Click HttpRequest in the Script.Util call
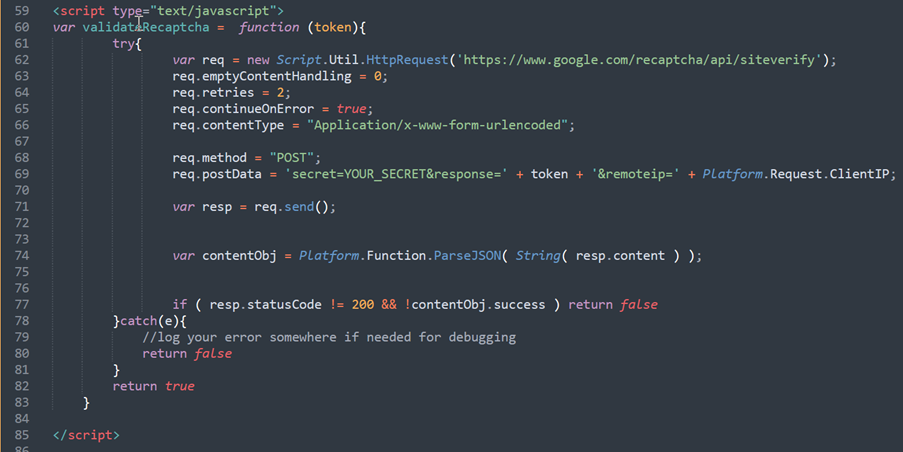This screenshot has width=903, height=452. click(407, 60)
